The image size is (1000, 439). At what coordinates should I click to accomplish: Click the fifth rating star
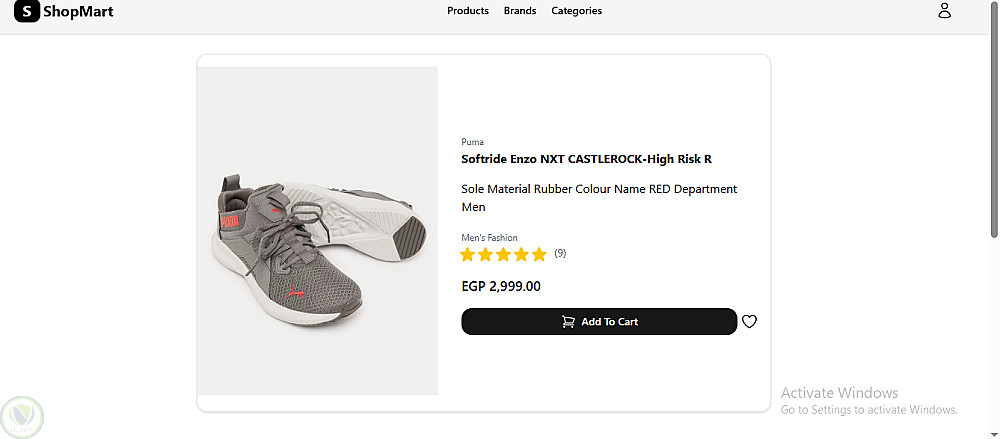540,255
